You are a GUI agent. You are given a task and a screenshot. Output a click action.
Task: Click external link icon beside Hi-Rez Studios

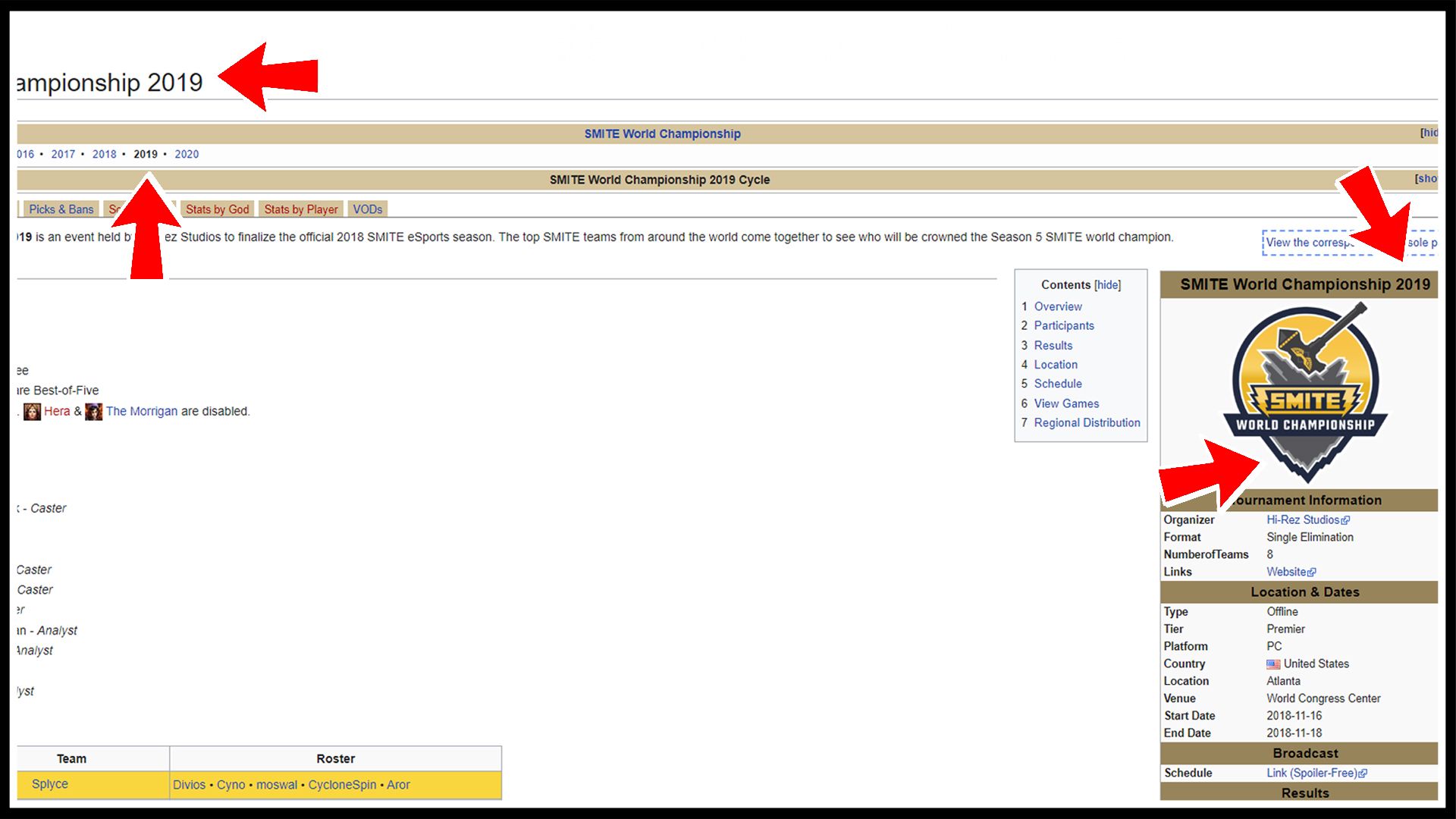click(x=1345, y=520)
